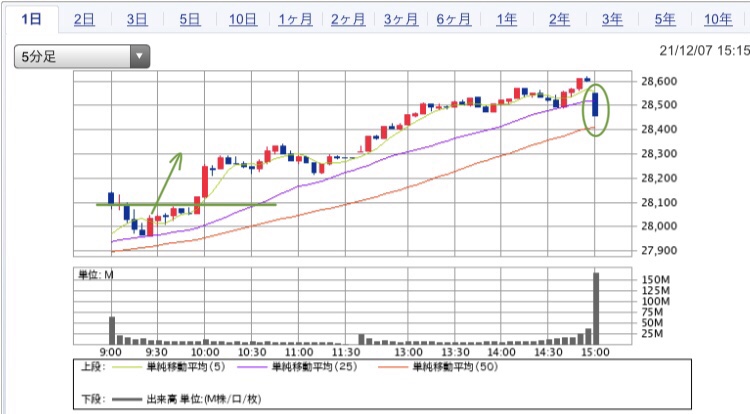This screenshot has width=750, height=414.
Task: Click the 28,100 price axis label
Action: coord(659,202)
